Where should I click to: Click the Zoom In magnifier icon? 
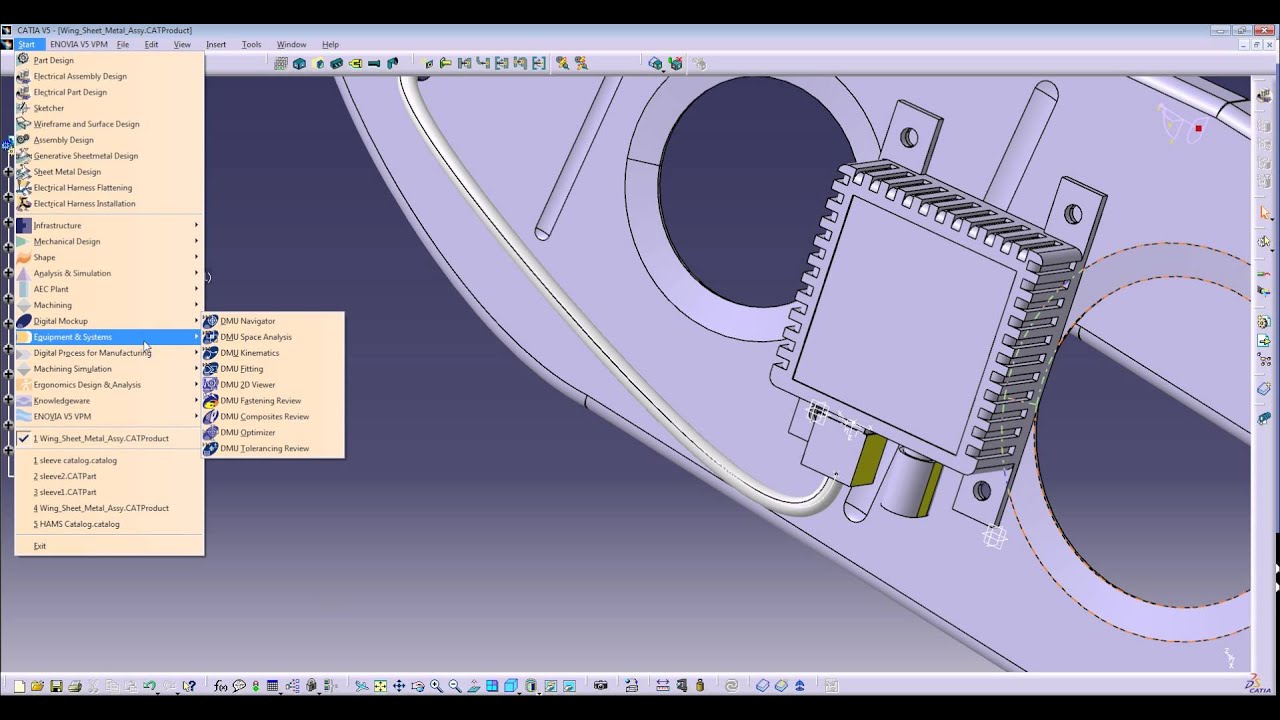tap(436, 686)
